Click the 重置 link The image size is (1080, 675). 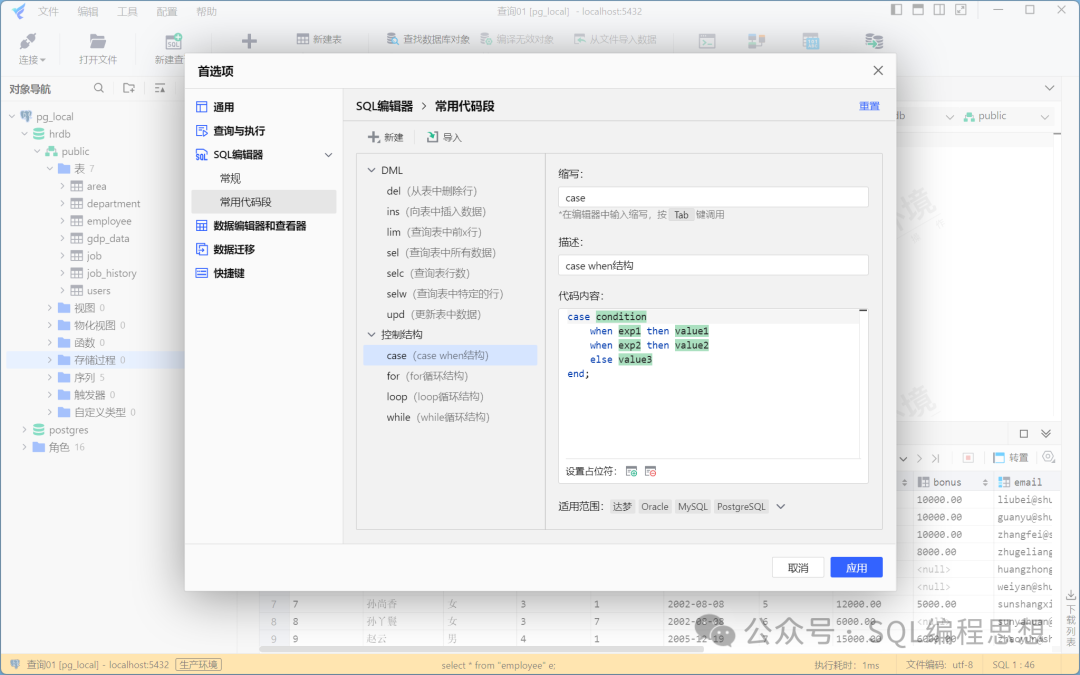(x=869, y=106)
